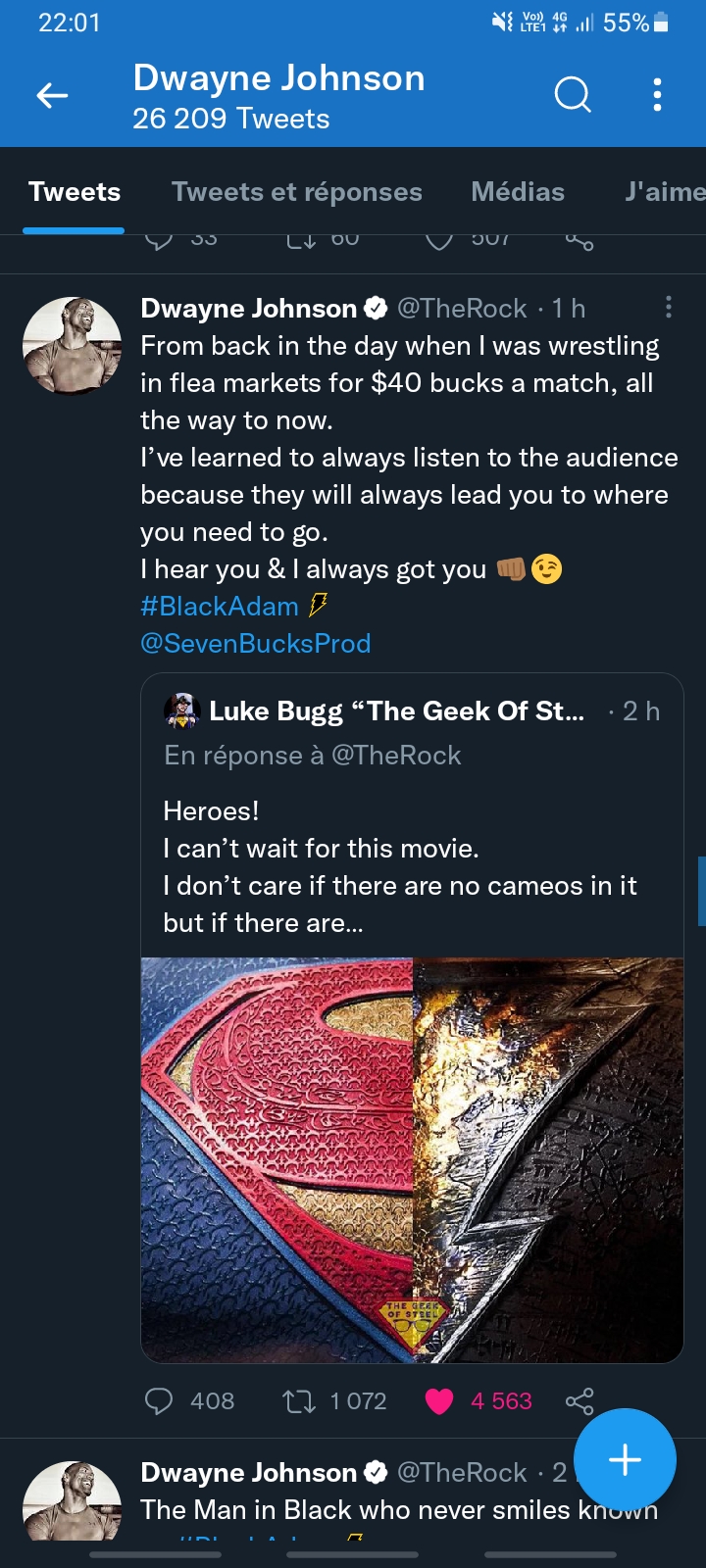Retweet the tweet with 1 072 retweets
The image size is (706, 1568).
tap(299, 1401)
